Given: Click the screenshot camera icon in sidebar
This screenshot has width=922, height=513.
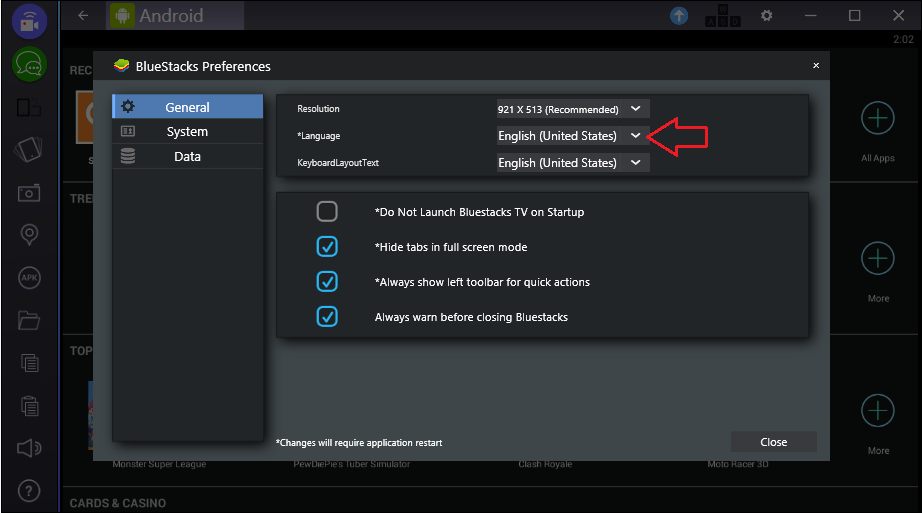Looking at the screenshot, I should [29, 192].
